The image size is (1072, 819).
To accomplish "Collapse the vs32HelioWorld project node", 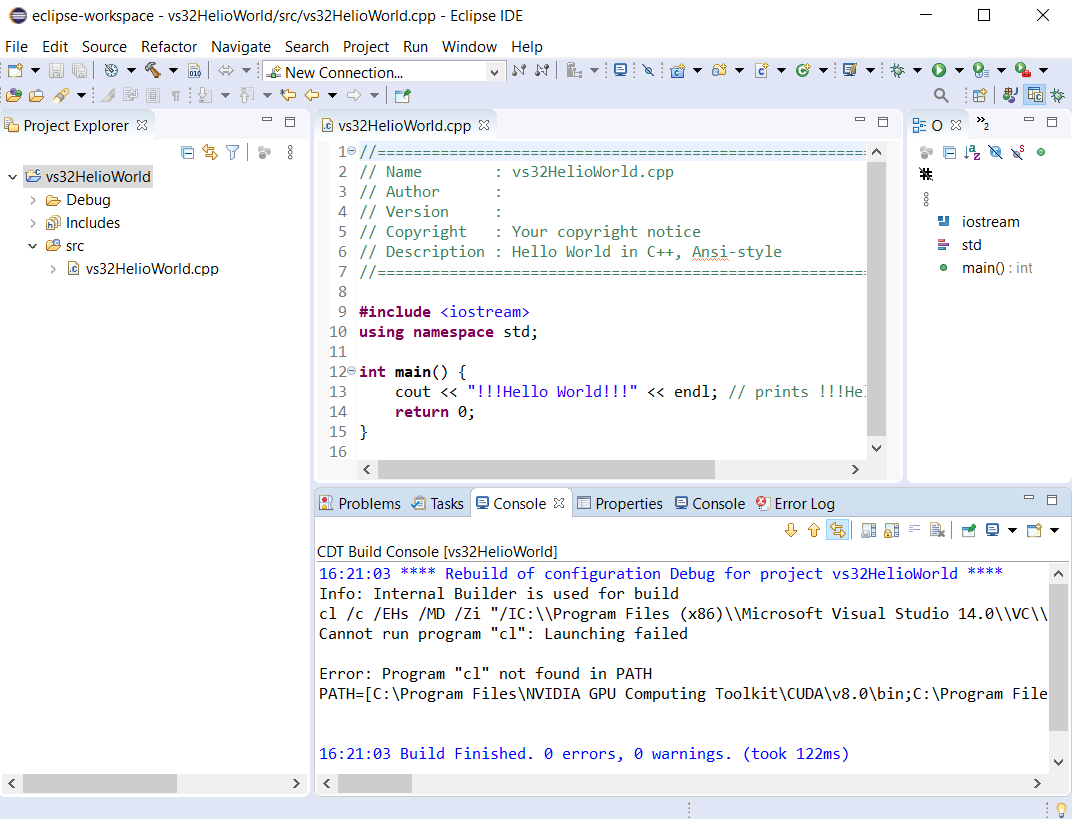I will 12,176.
